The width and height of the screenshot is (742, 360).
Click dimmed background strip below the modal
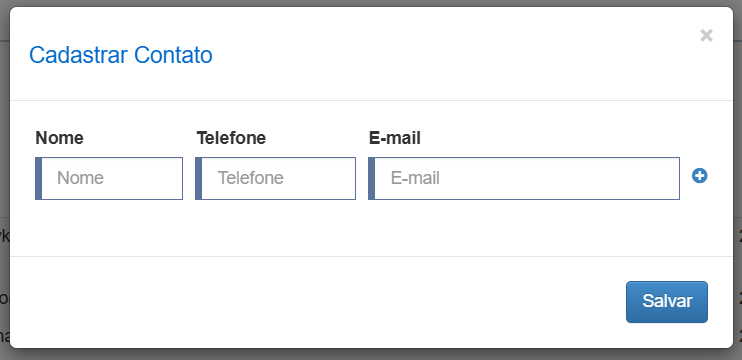pyautogui.click(x=371, y=355)
